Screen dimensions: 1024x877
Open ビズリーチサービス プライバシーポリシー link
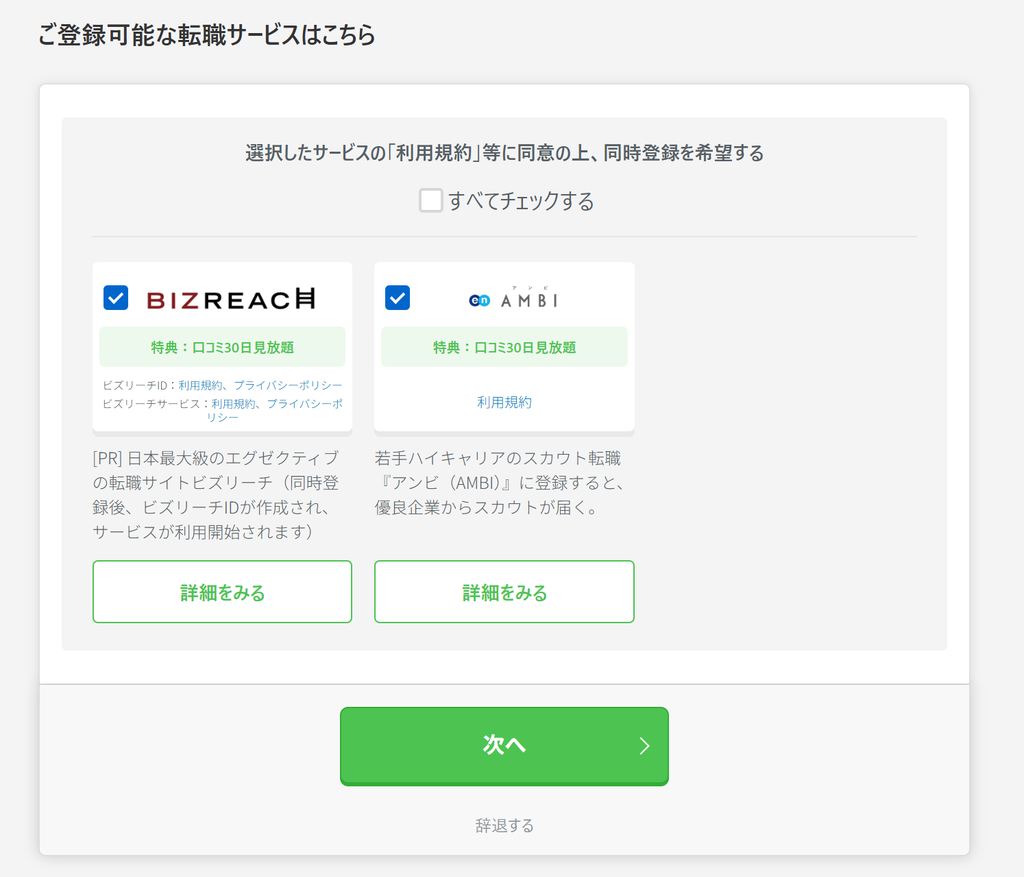pyautogui.click(x=274, y=410)
